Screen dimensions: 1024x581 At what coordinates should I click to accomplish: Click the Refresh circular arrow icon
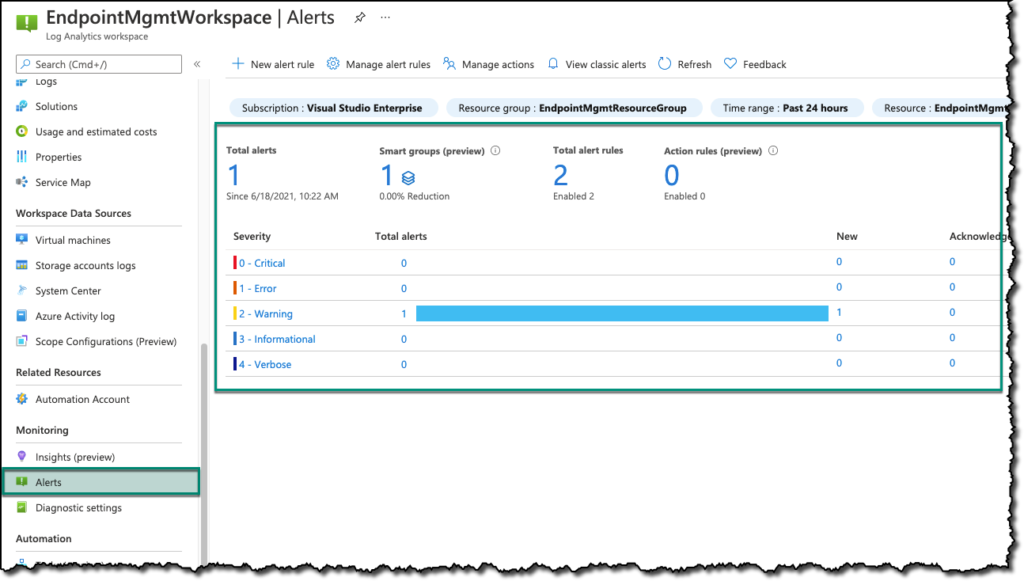[664, 63]
